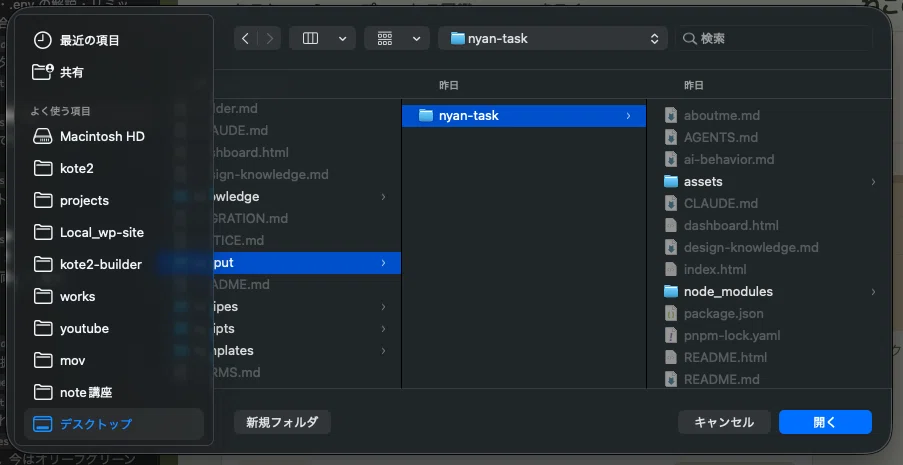The width and height of the screenshot is (903, 465).
Task: Select the assets folder
Action: click(769, 182)
